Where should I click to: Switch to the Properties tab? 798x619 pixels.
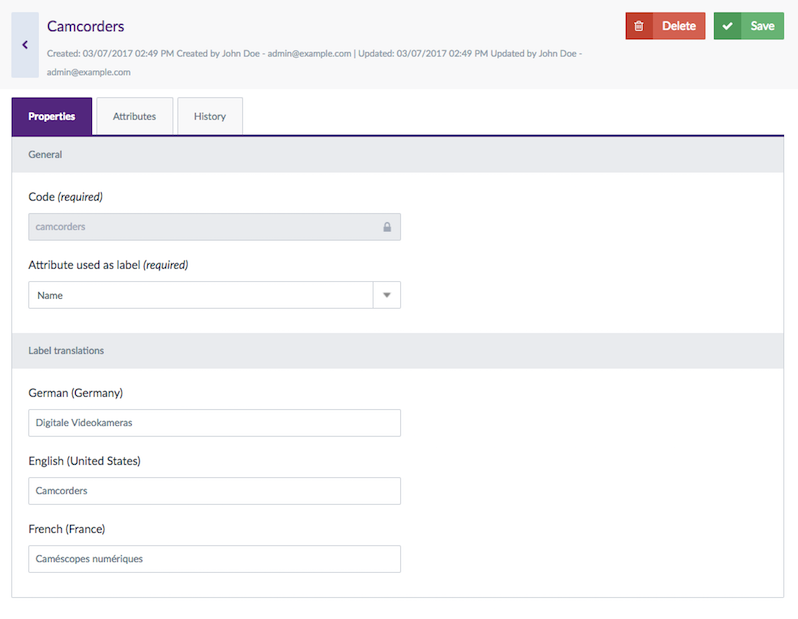(52, 116)
